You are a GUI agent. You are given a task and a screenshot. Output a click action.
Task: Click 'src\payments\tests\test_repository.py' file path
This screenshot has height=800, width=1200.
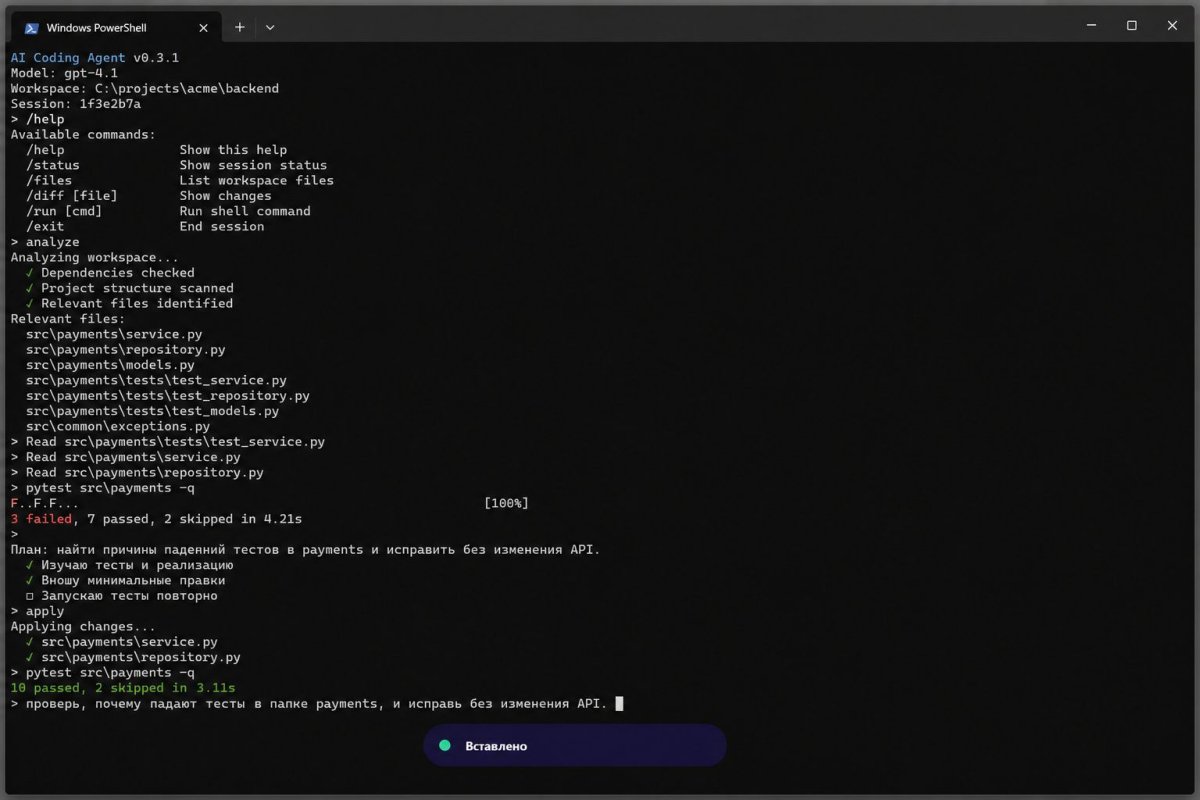(168, 396)
